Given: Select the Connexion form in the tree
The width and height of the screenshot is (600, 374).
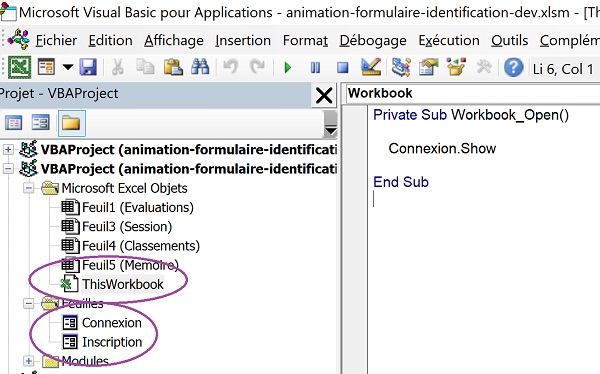Looking at the screenshot, I should click(112, 323).
